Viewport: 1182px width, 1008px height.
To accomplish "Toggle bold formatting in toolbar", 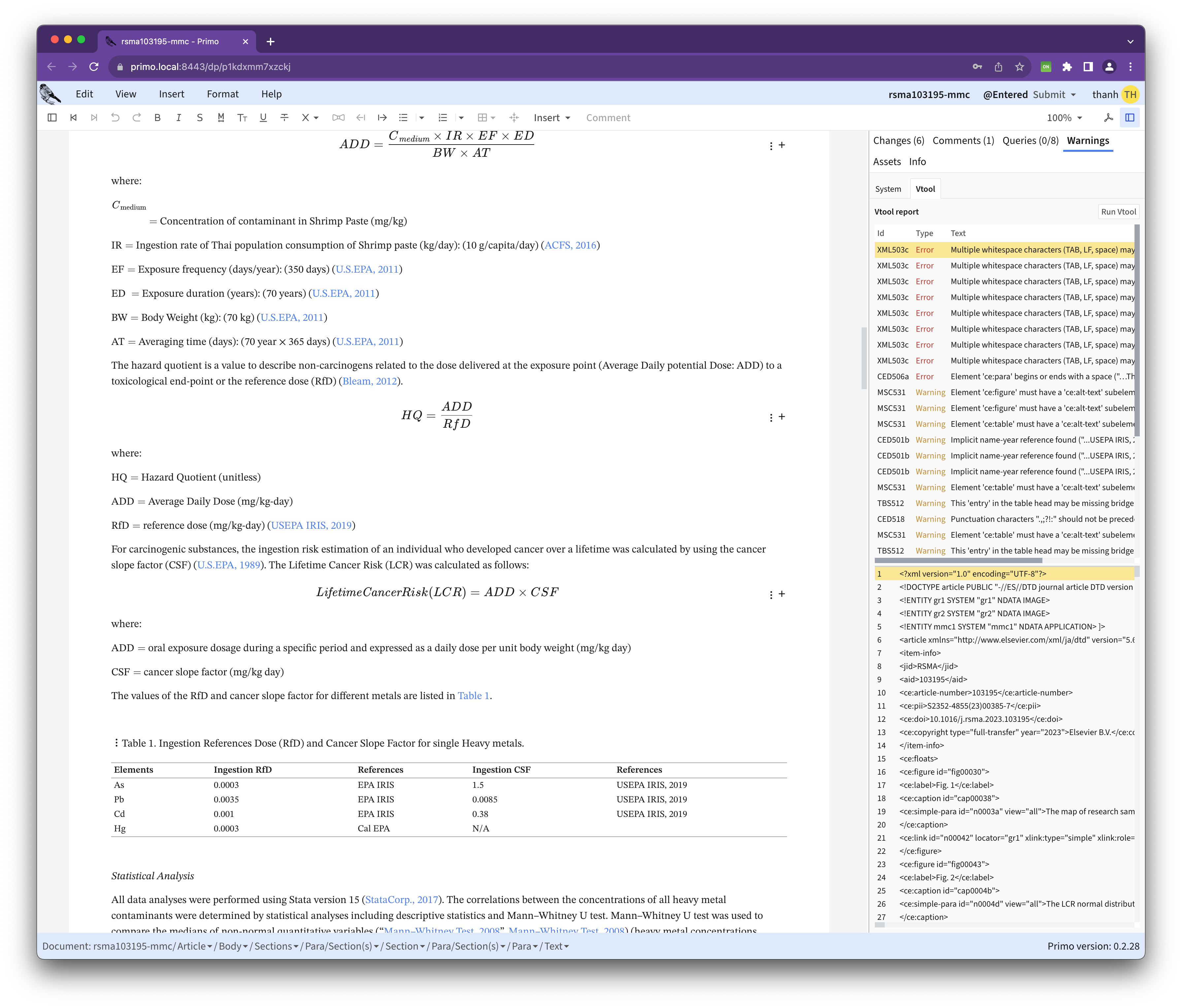I will point(157,118).
